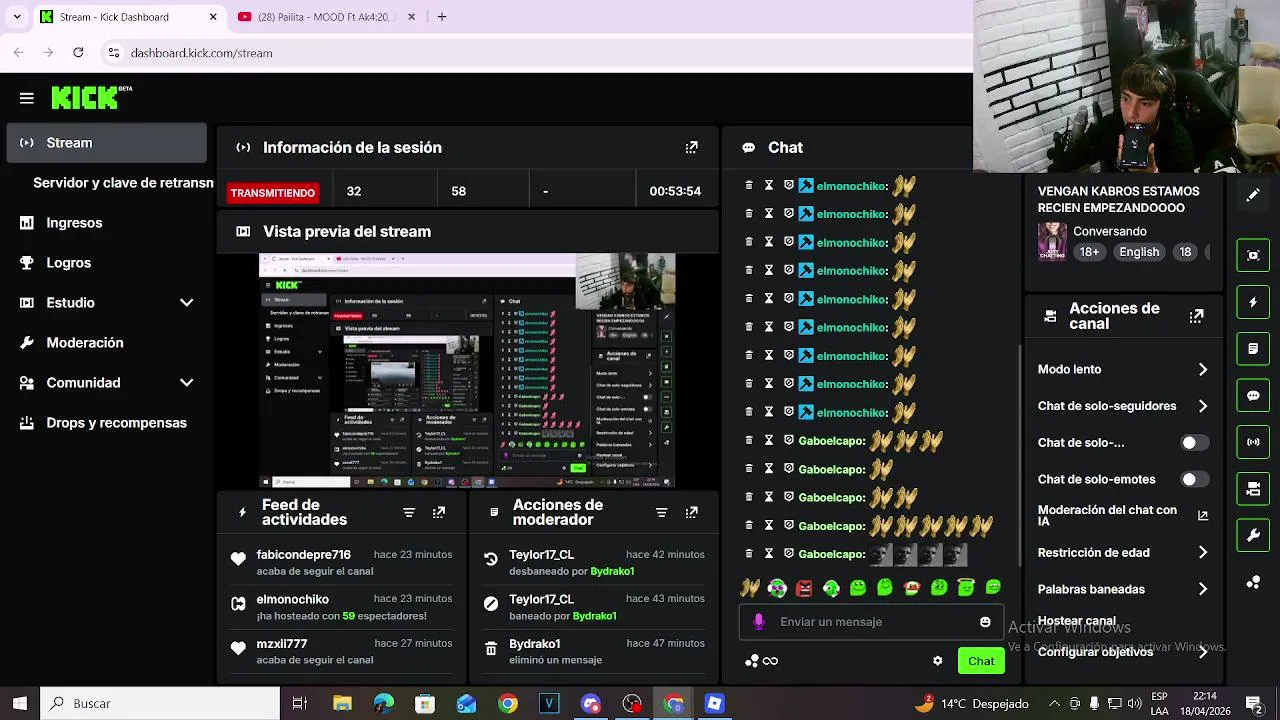1280x720 pixels.
Task: Toggle the note moderator actions widget icon
Action: (1253, 349)
